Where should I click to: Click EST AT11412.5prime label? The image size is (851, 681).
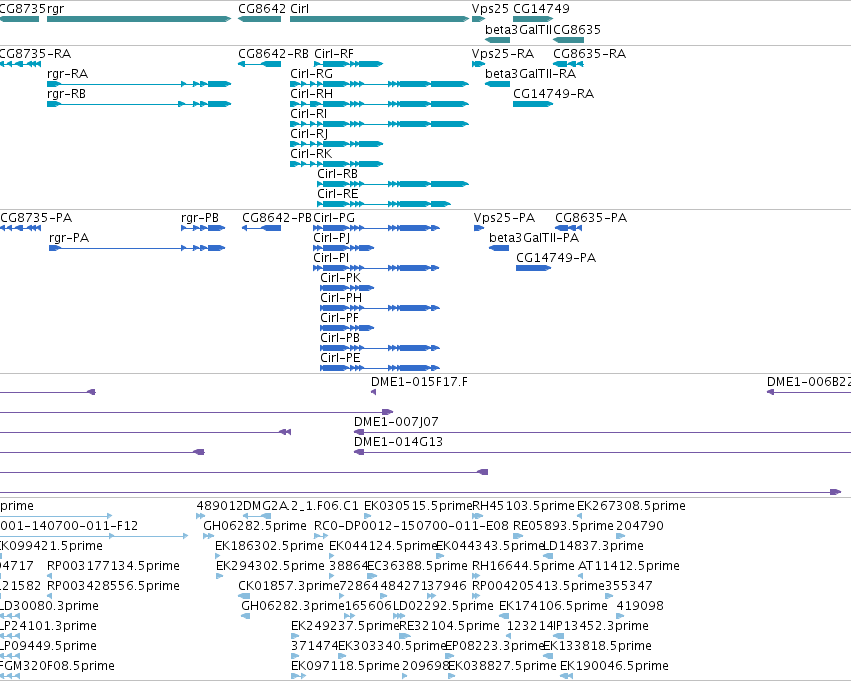[x=628, y=567]
